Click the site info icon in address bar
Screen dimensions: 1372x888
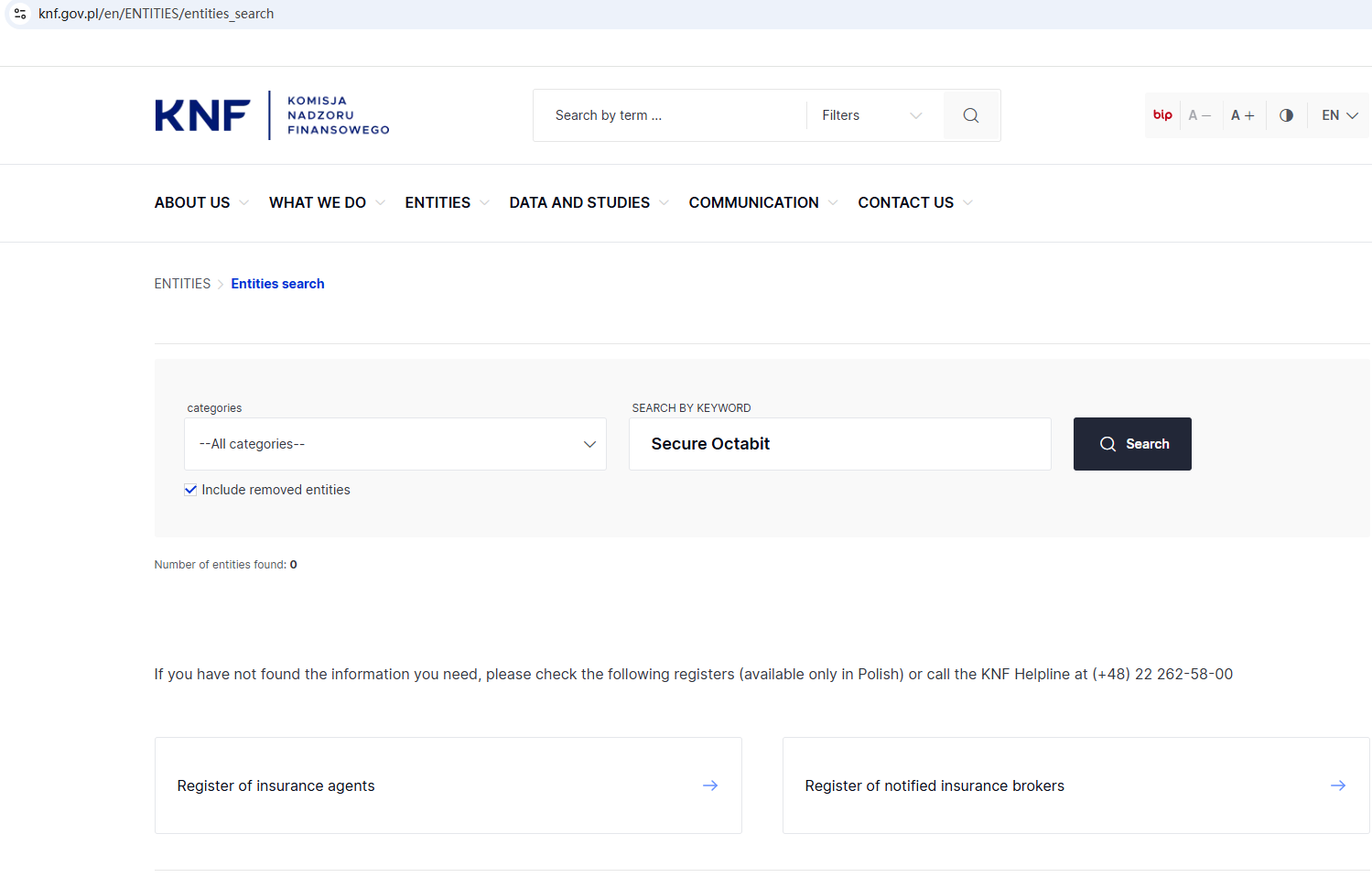[x=20, y=14]
